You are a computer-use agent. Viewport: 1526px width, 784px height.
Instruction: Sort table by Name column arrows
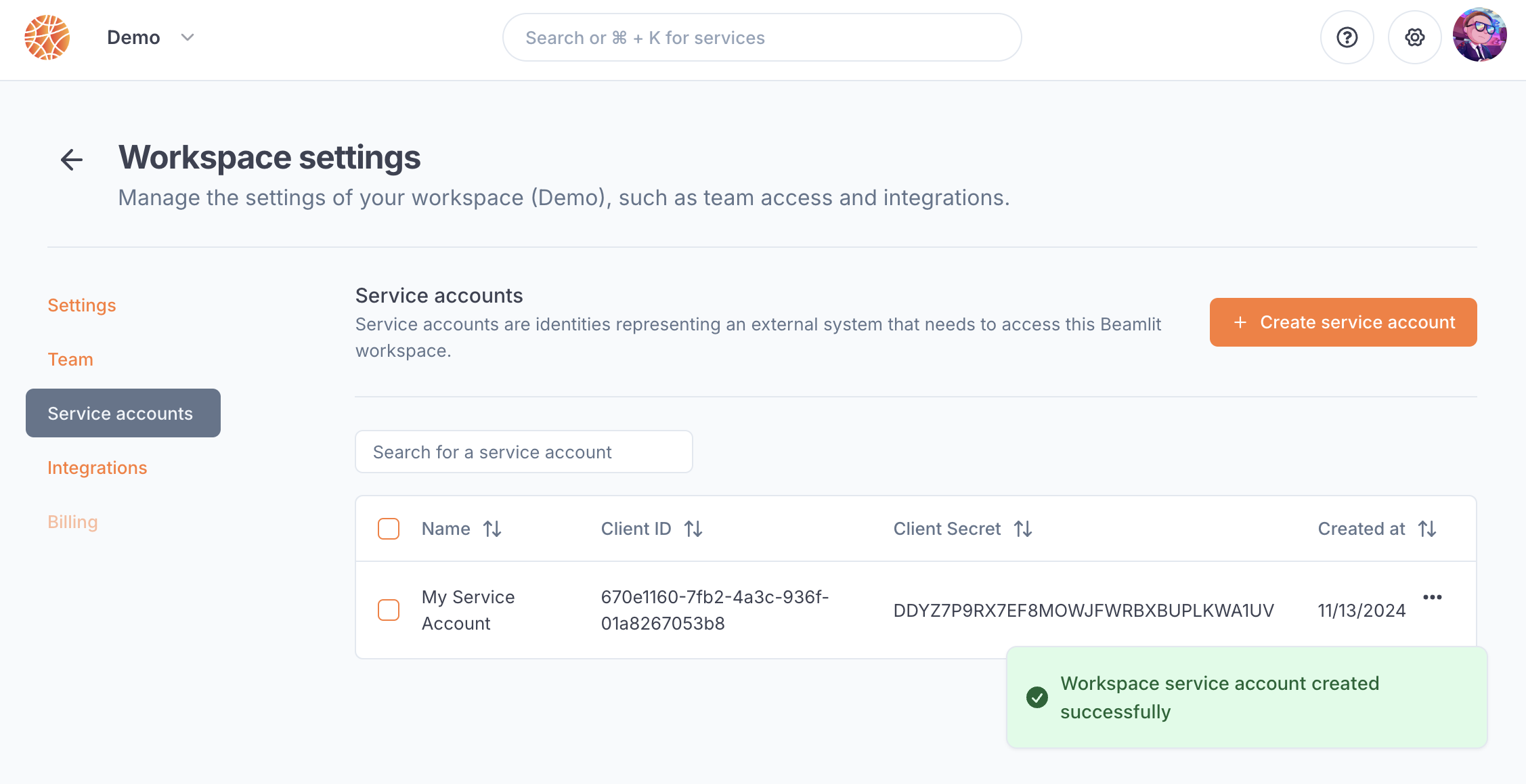[x=492, y=529]
